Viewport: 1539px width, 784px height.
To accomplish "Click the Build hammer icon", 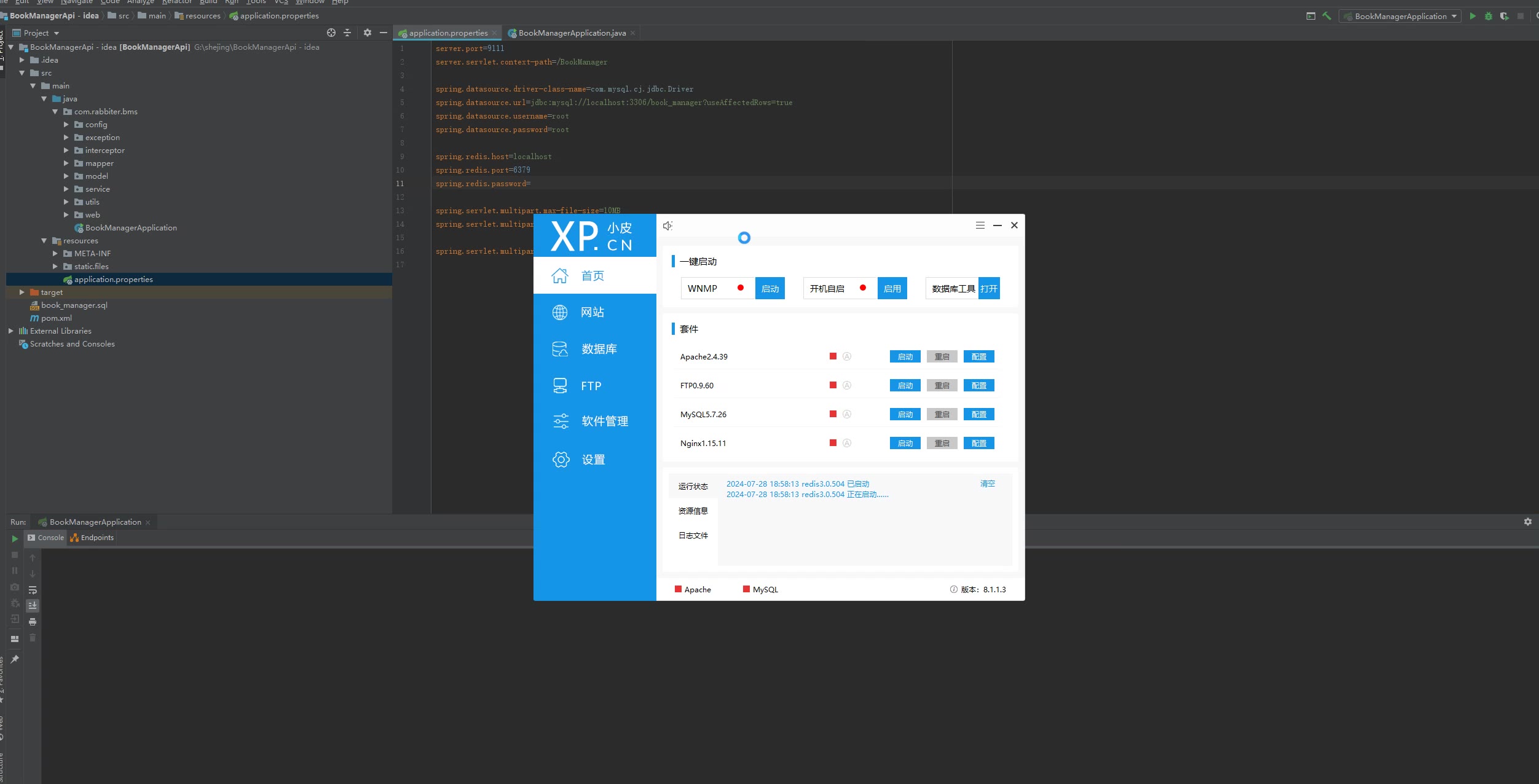I will point(1327,16).
